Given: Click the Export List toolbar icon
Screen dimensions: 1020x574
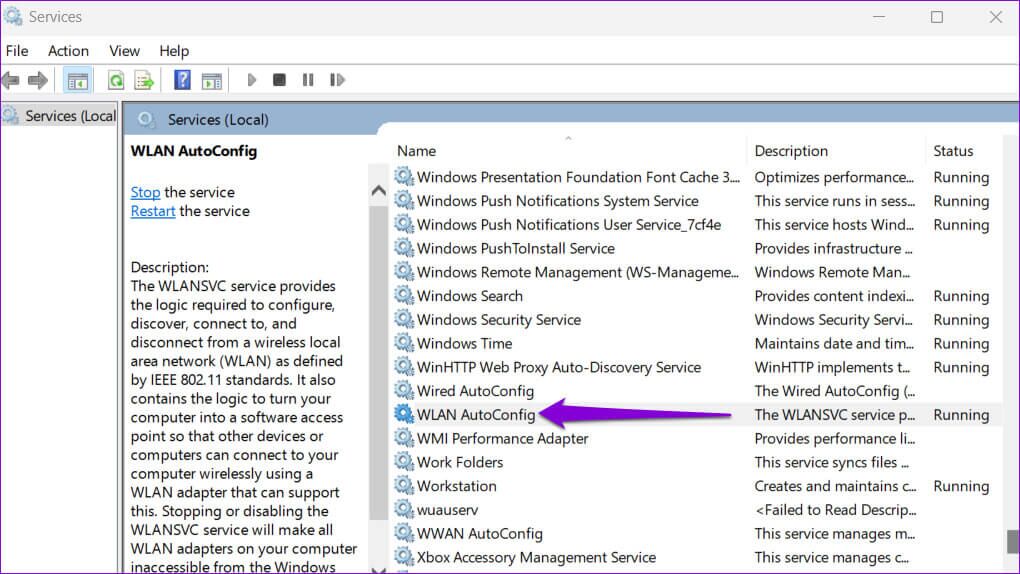Looking at the screenshot, I should pyautogui.click(x=144, y=80).
